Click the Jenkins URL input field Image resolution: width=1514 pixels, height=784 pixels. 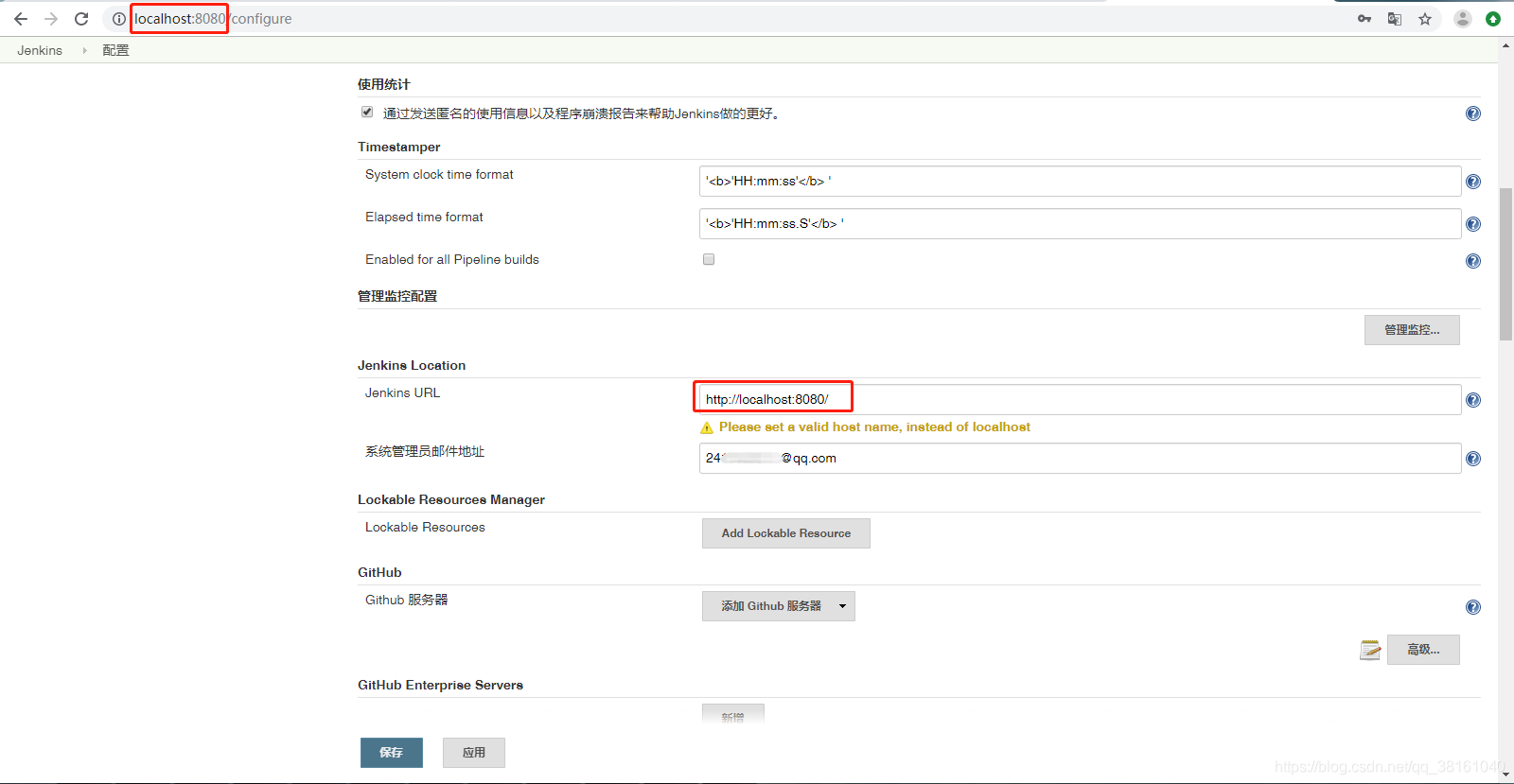tap(1081, 399)
